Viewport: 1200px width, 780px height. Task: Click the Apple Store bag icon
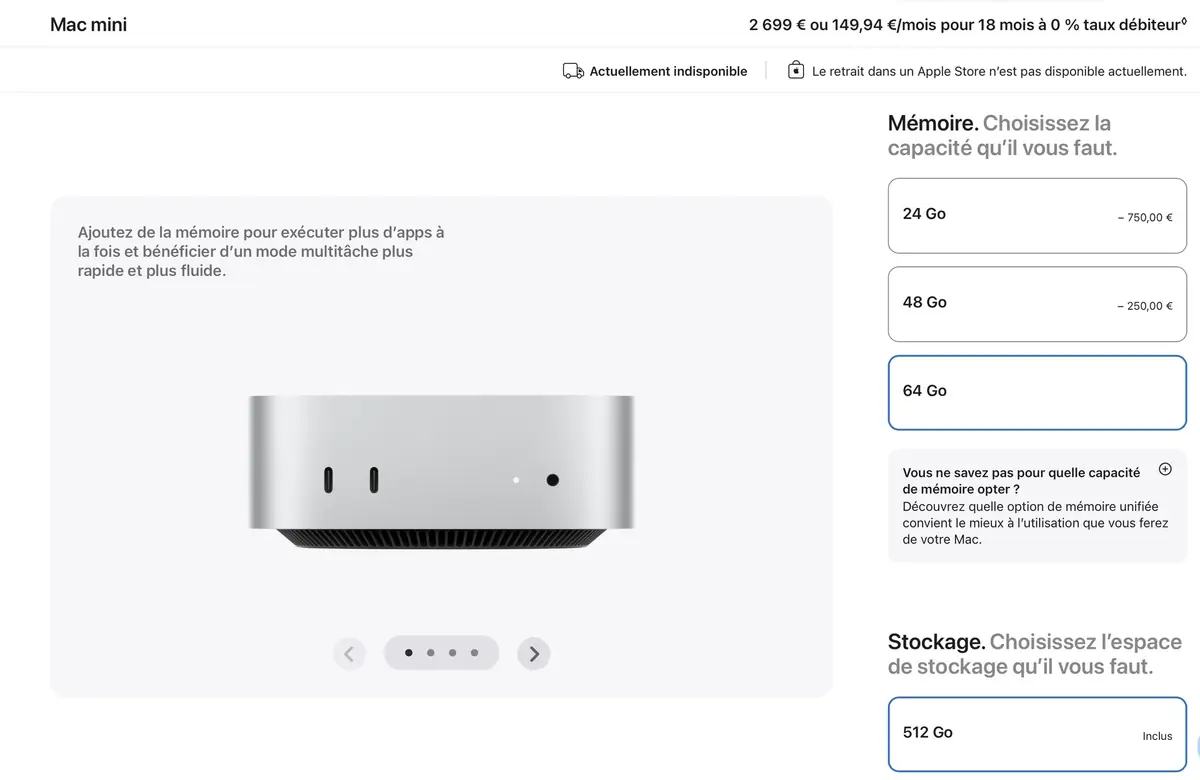[795, 69]
